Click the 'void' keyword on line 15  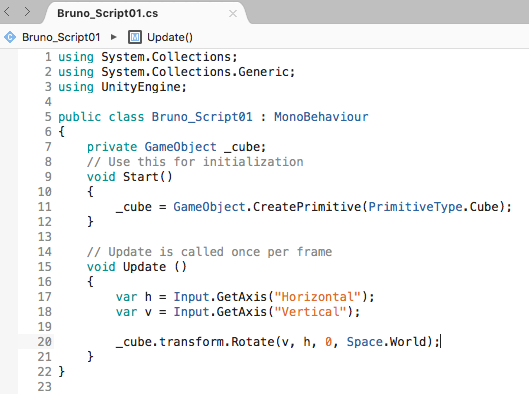click(101, 267)
